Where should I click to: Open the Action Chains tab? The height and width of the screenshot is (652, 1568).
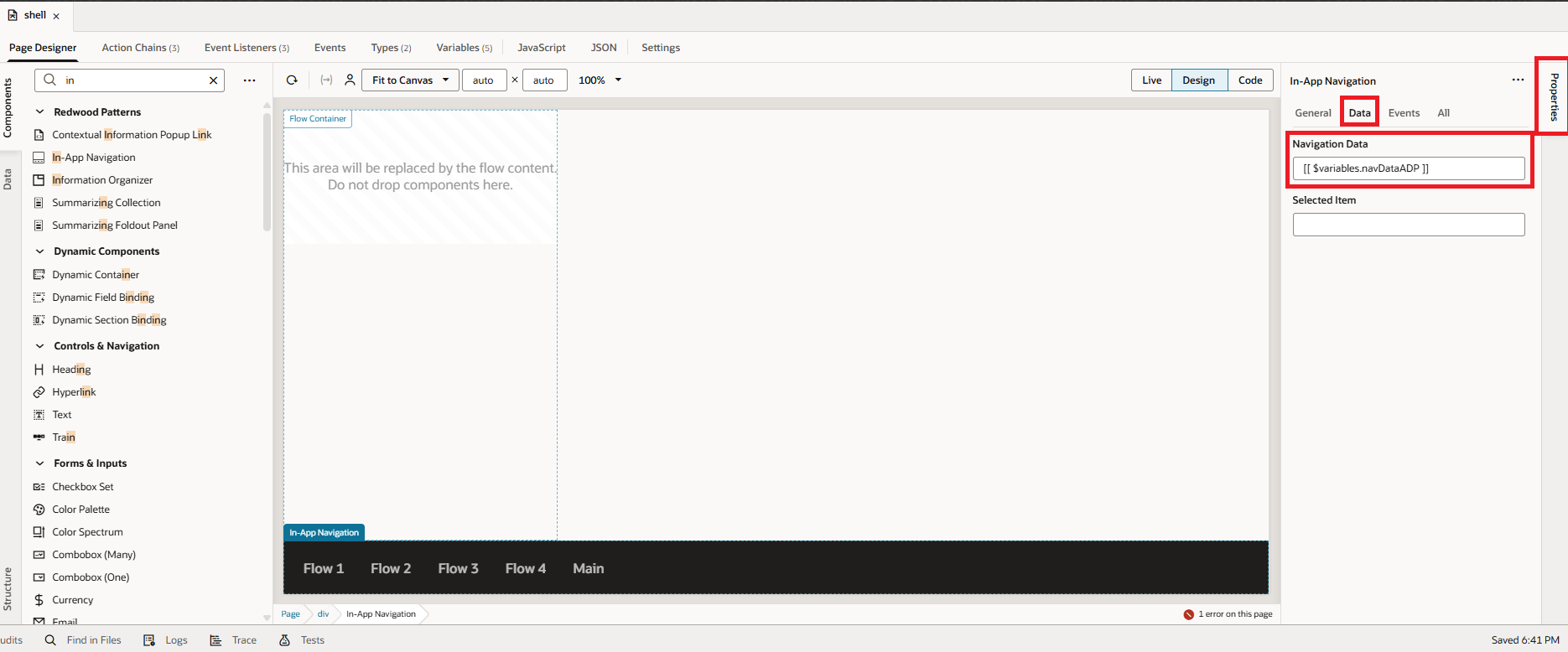[x=141, y=48]
